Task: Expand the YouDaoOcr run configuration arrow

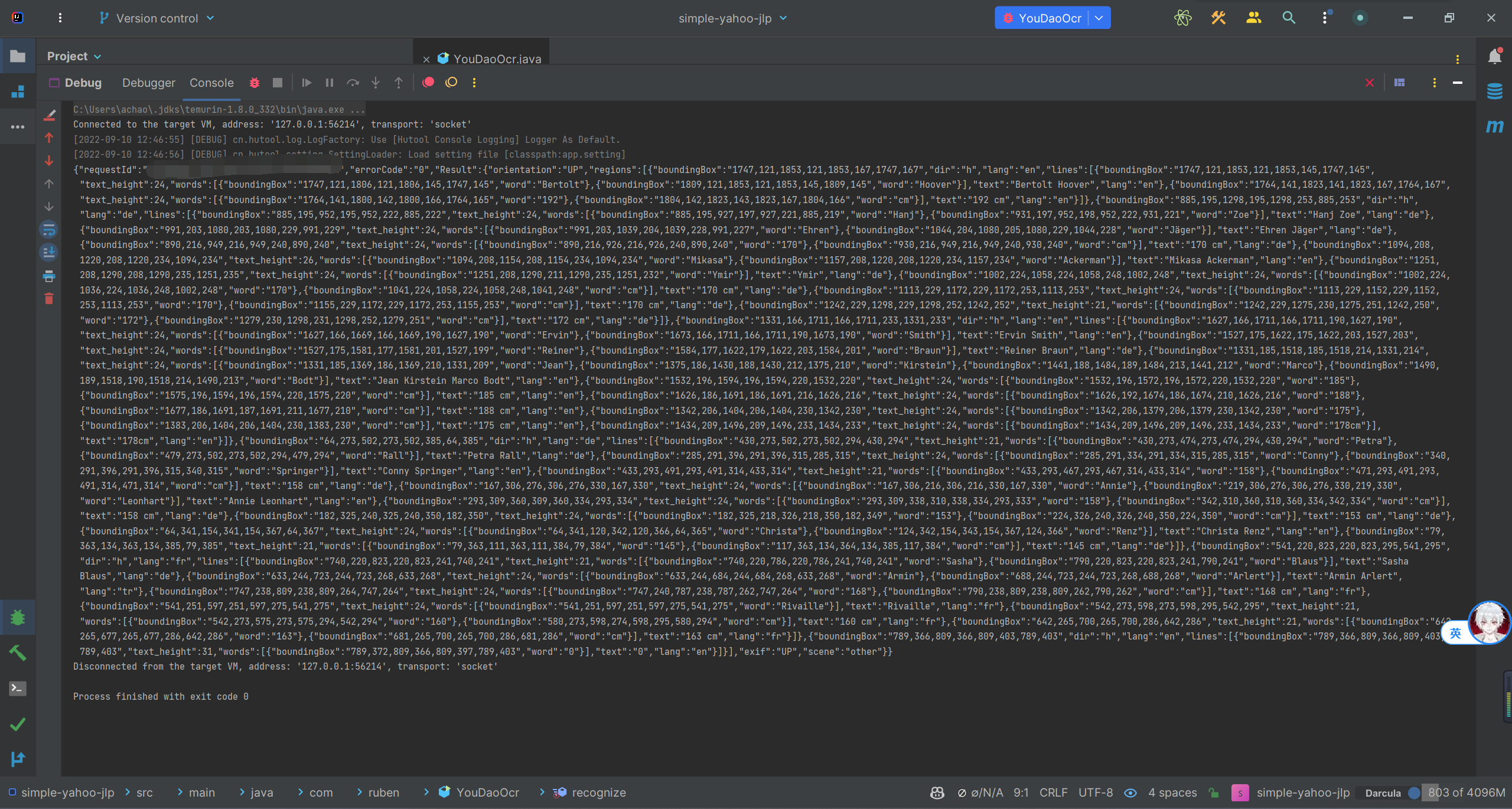Action: click(1099, 18)
